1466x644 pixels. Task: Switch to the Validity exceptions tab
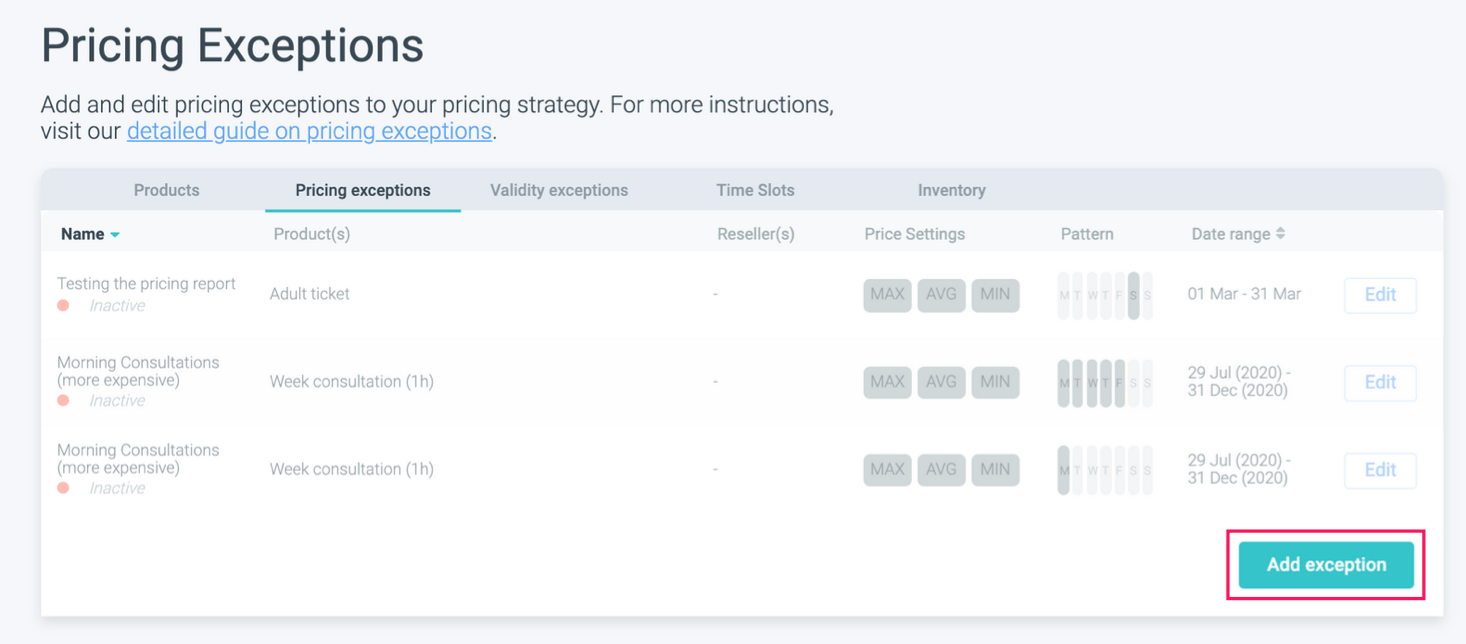[558, 190]
